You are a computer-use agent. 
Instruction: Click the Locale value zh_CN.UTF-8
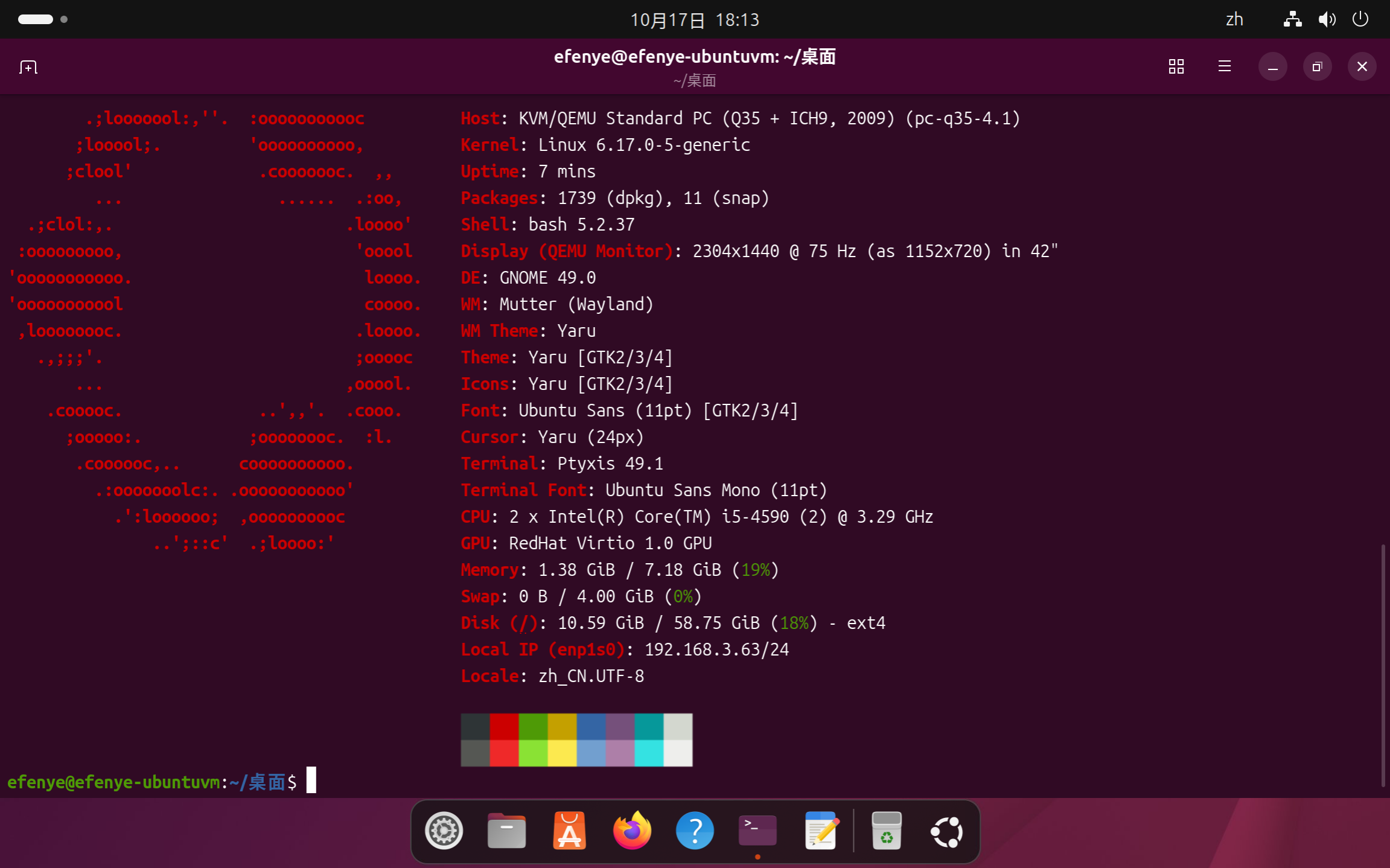pos(591,676)
